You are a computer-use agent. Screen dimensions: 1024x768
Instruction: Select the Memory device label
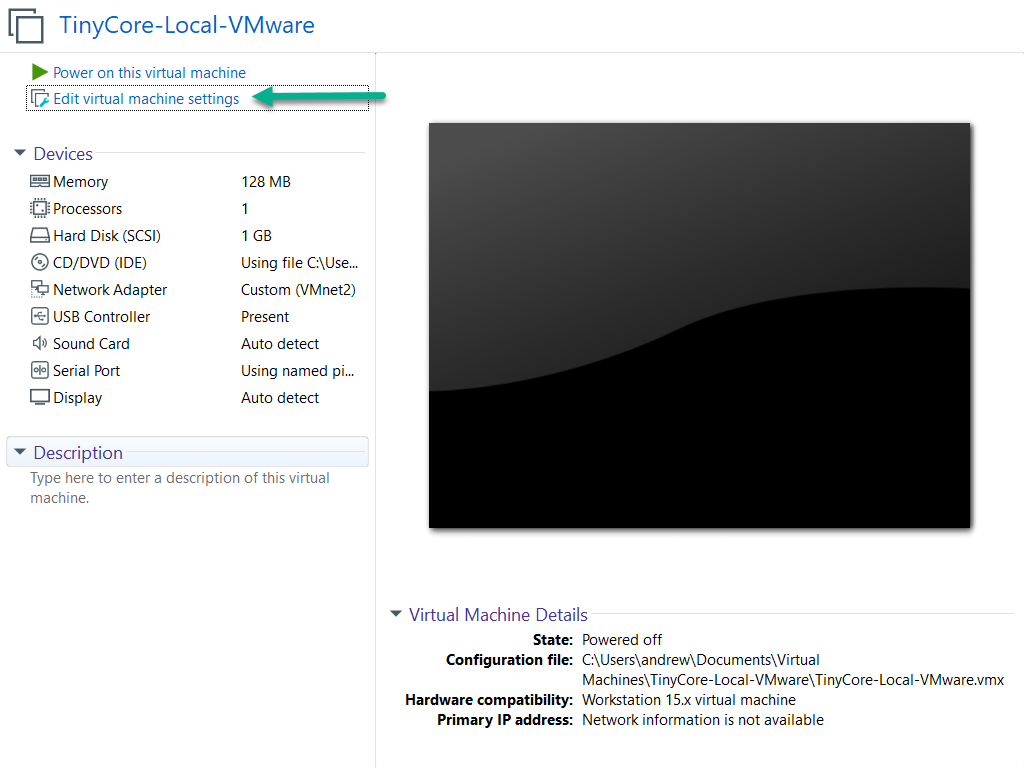coord(80,182)
